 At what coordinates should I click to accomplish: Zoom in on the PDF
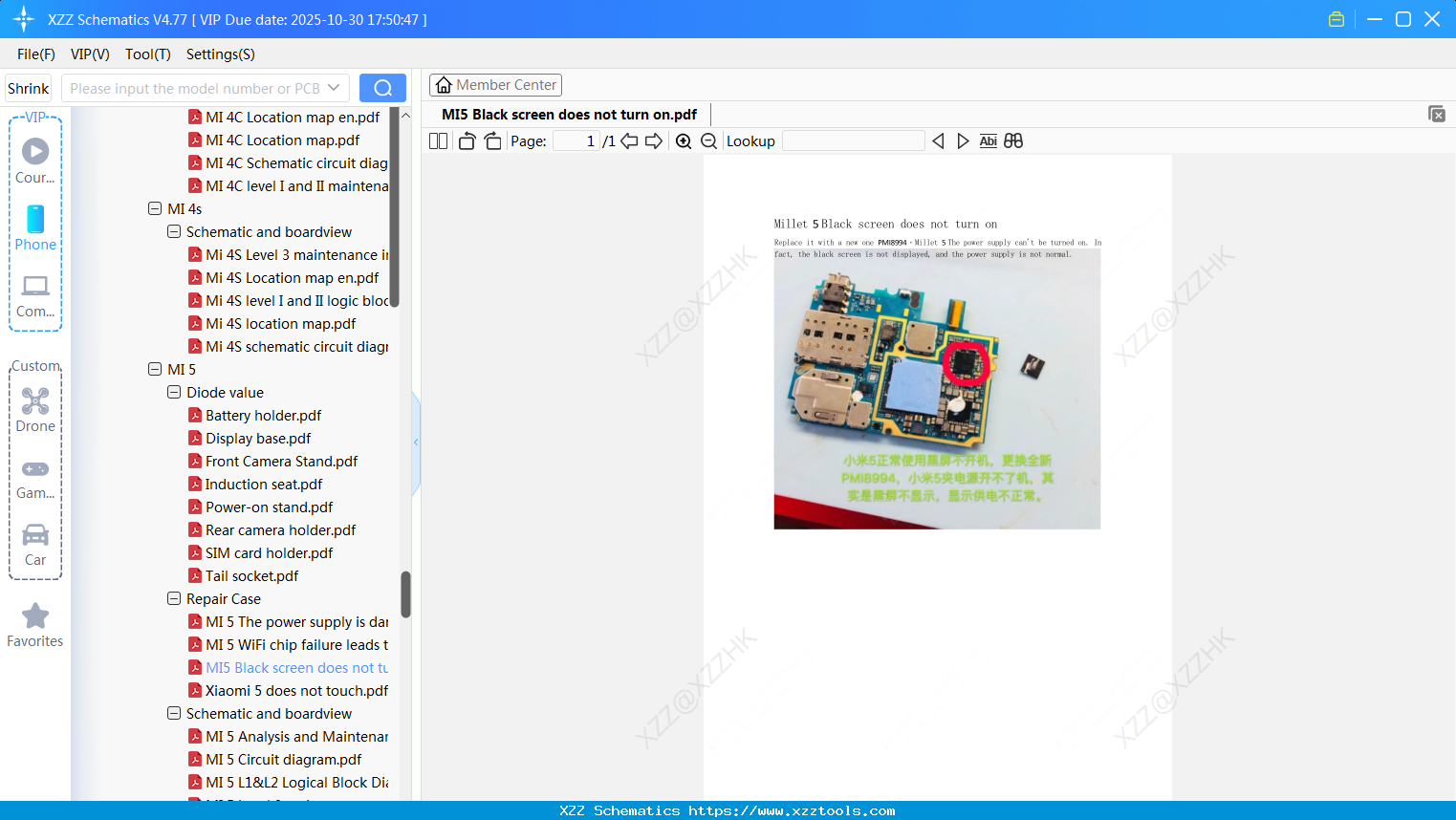[x=684, y=141]
